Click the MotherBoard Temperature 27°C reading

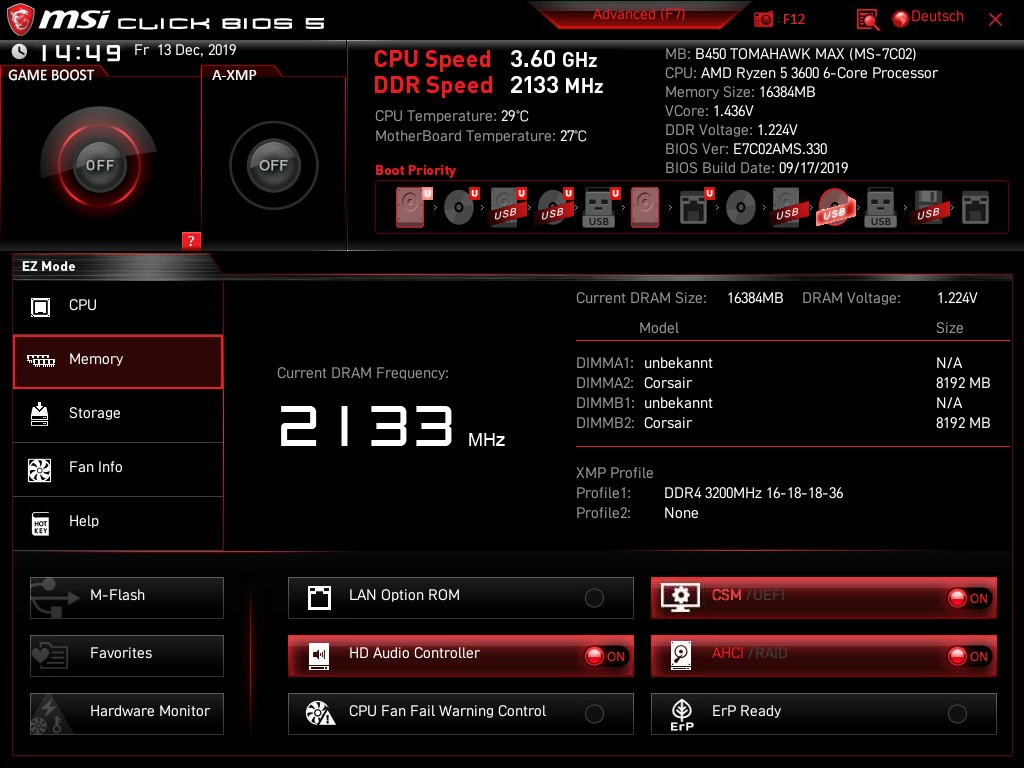coord(481,136)
